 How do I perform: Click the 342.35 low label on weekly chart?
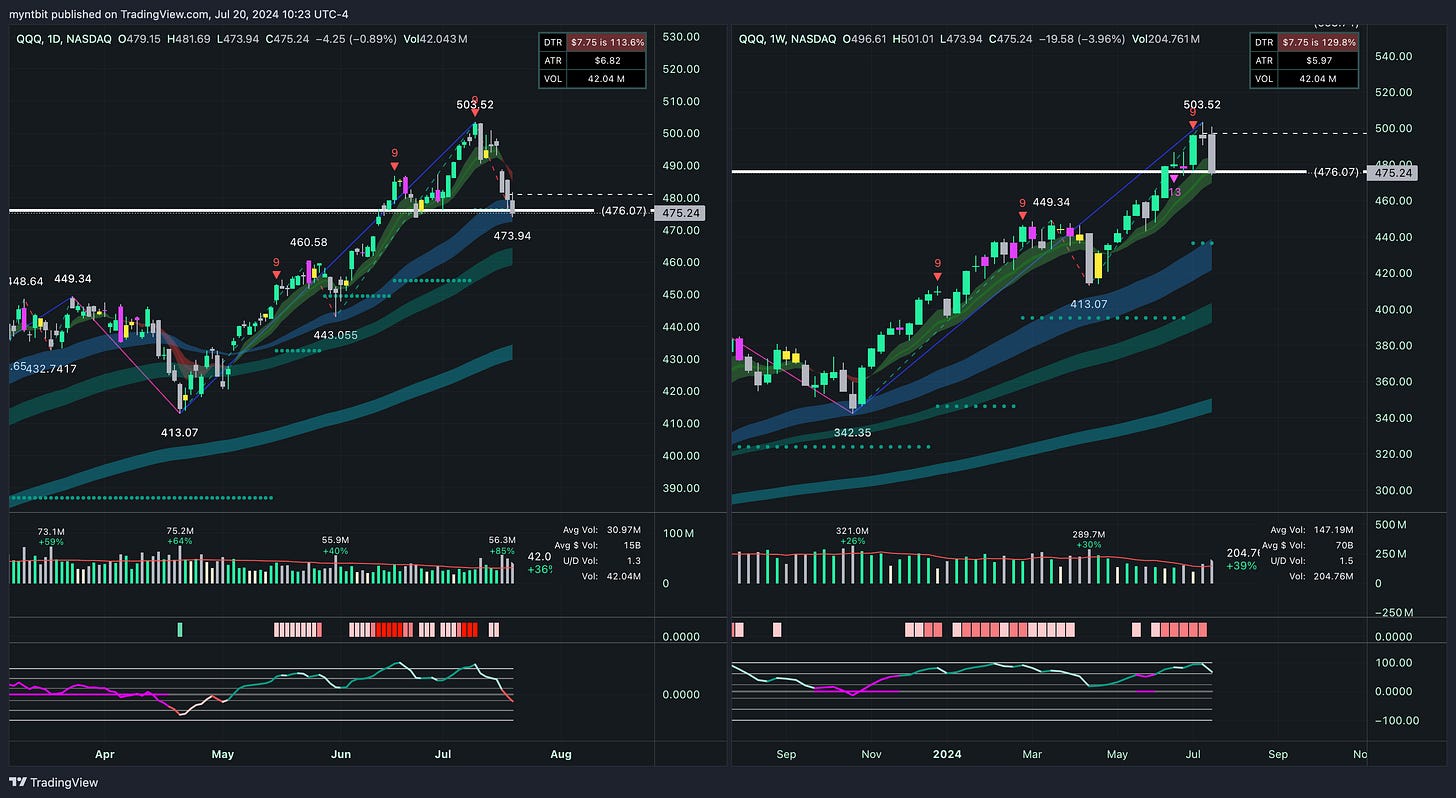pos(854,432)
